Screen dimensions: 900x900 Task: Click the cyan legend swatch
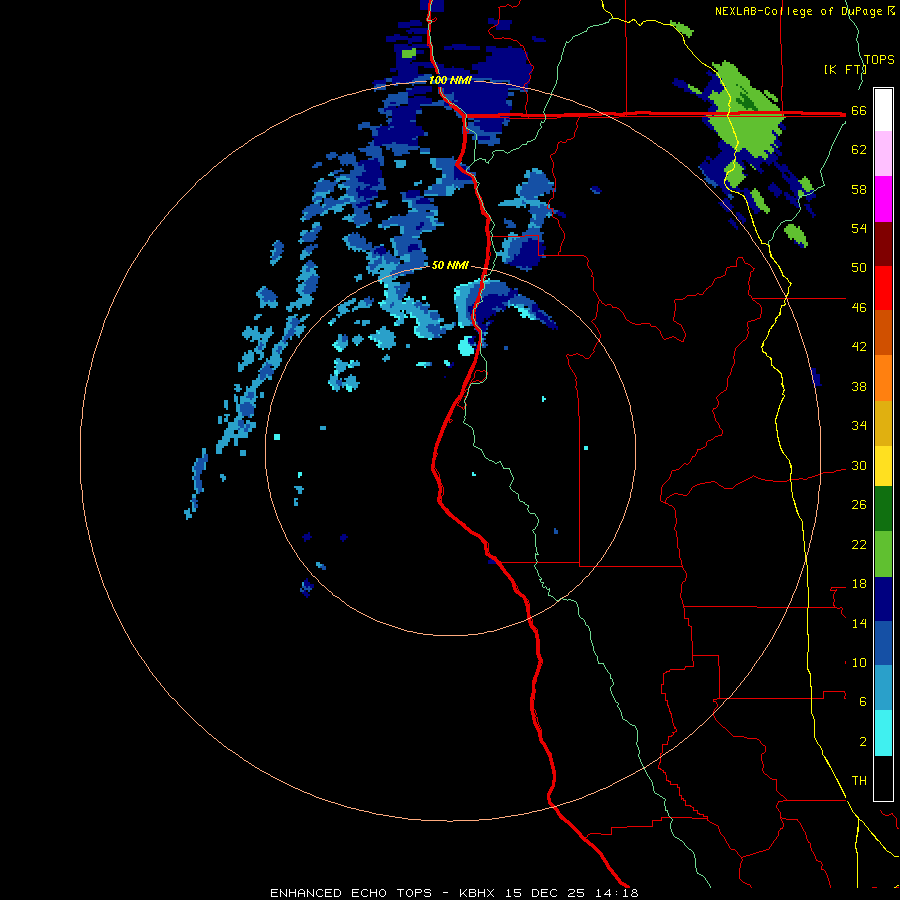[883, 733]
